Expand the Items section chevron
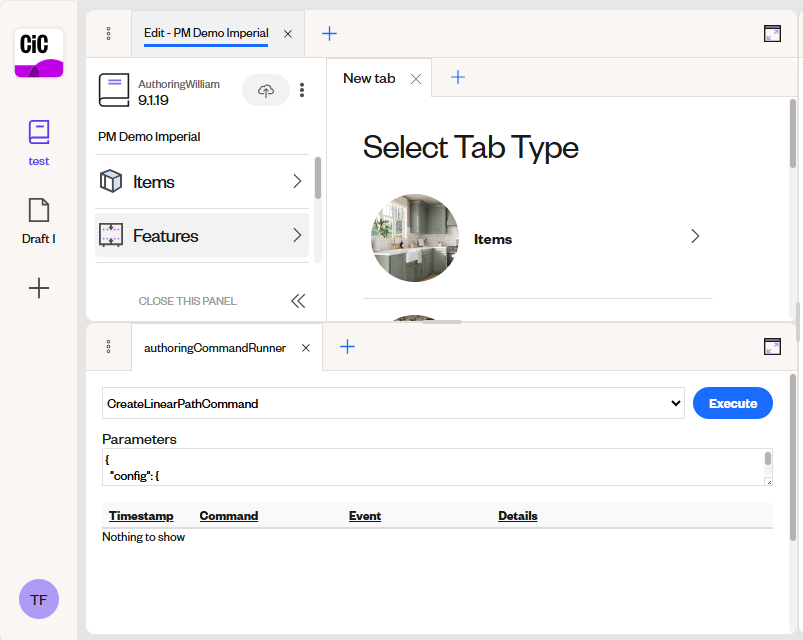The width and height of the screenshot is (803, 640). click(295, 181)
